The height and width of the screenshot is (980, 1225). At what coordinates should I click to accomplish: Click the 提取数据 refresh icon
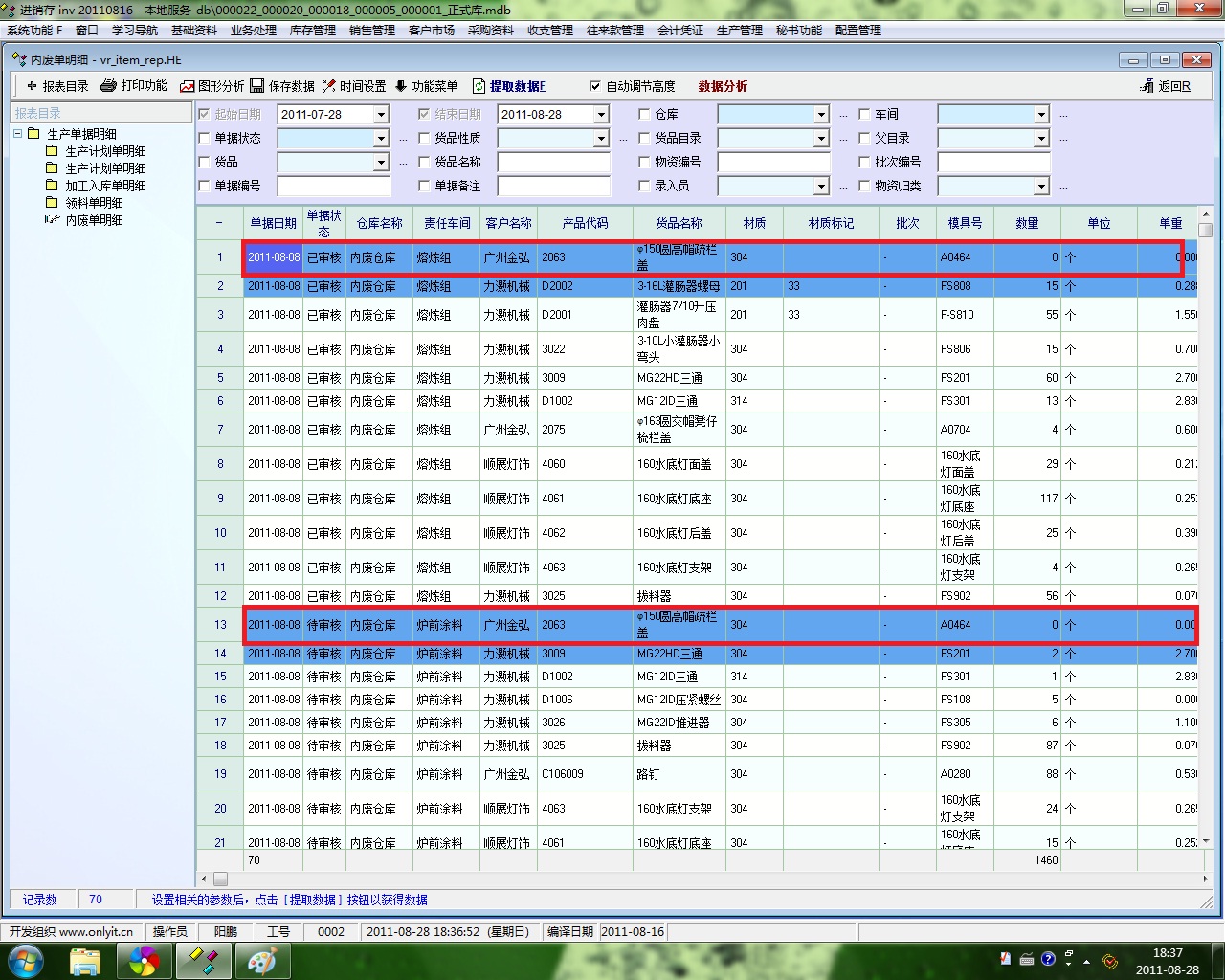coord(479,86)
